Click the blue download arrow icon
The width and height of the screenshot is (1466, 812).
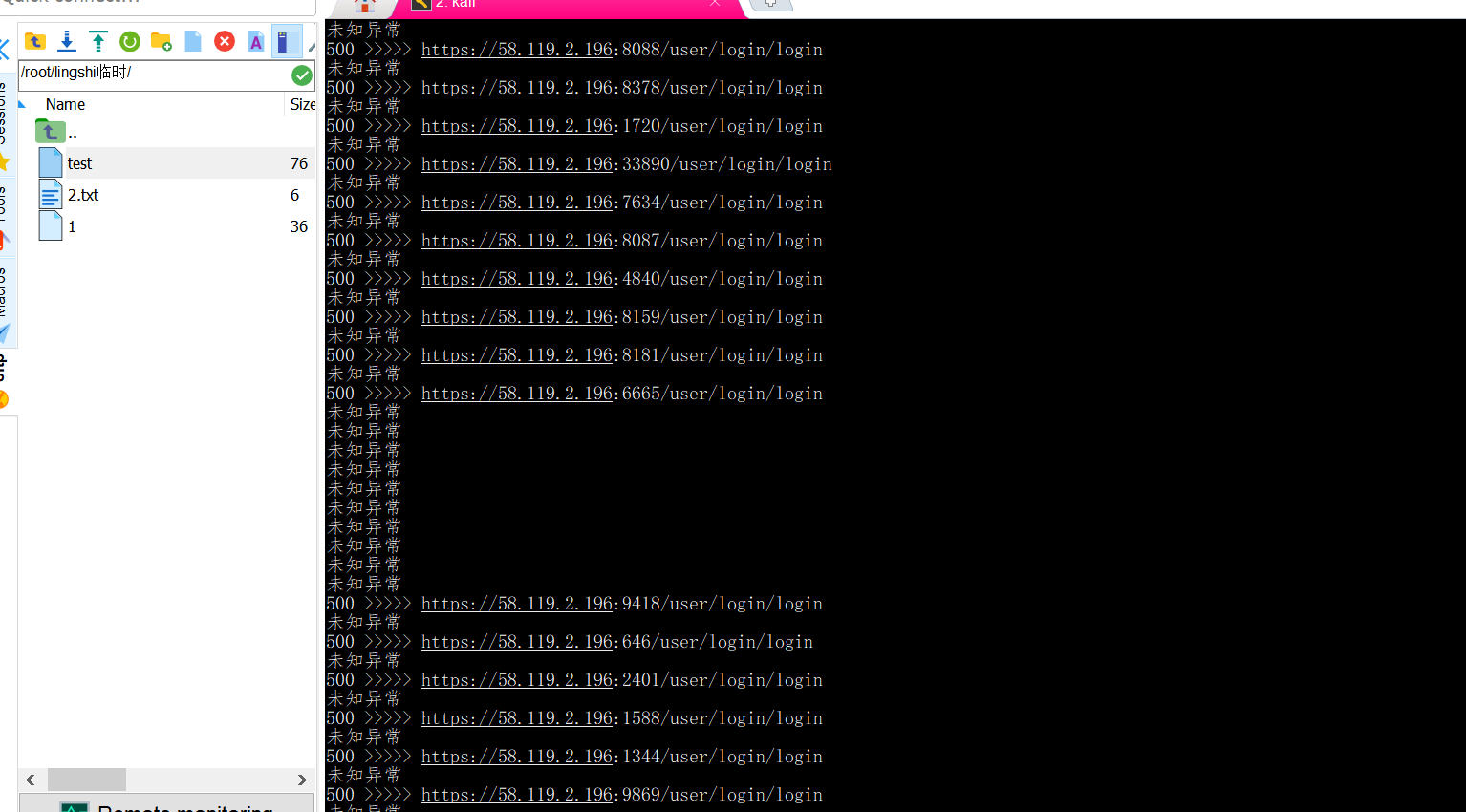pyautogui.click(x=67, y=41)
